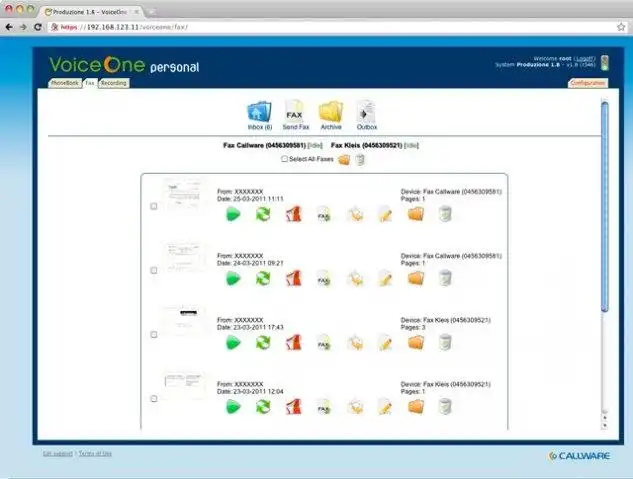Archive the 23-03-2011 12:04 fax with orange folder
The image size is (633, 479).
[x=415, y=407]
